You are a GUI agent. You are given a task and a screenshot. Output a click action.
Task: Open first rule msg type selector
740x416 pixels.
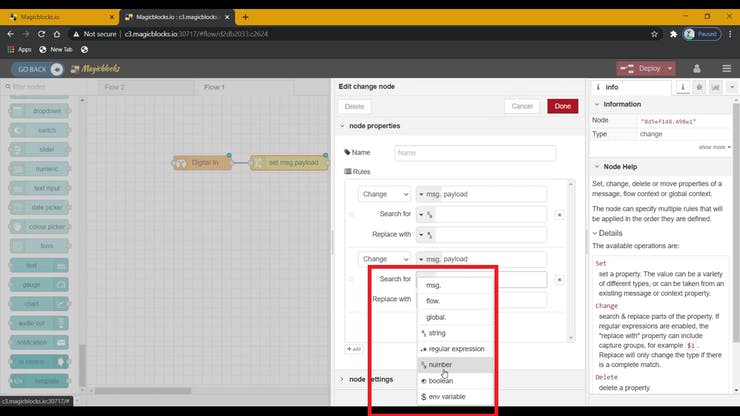(429, 194)
